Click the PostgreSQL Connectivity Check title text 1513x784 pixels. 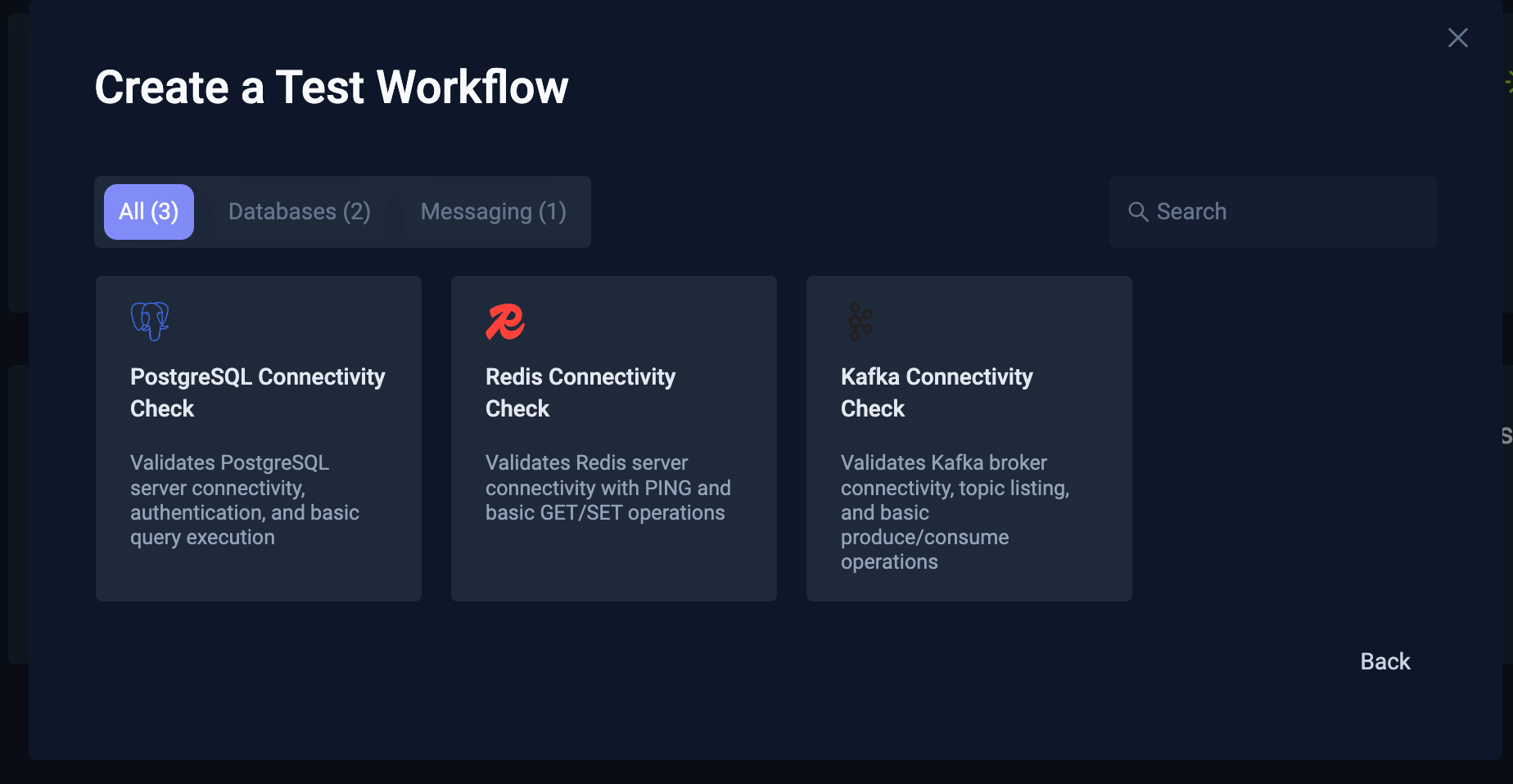coord(257,392)
